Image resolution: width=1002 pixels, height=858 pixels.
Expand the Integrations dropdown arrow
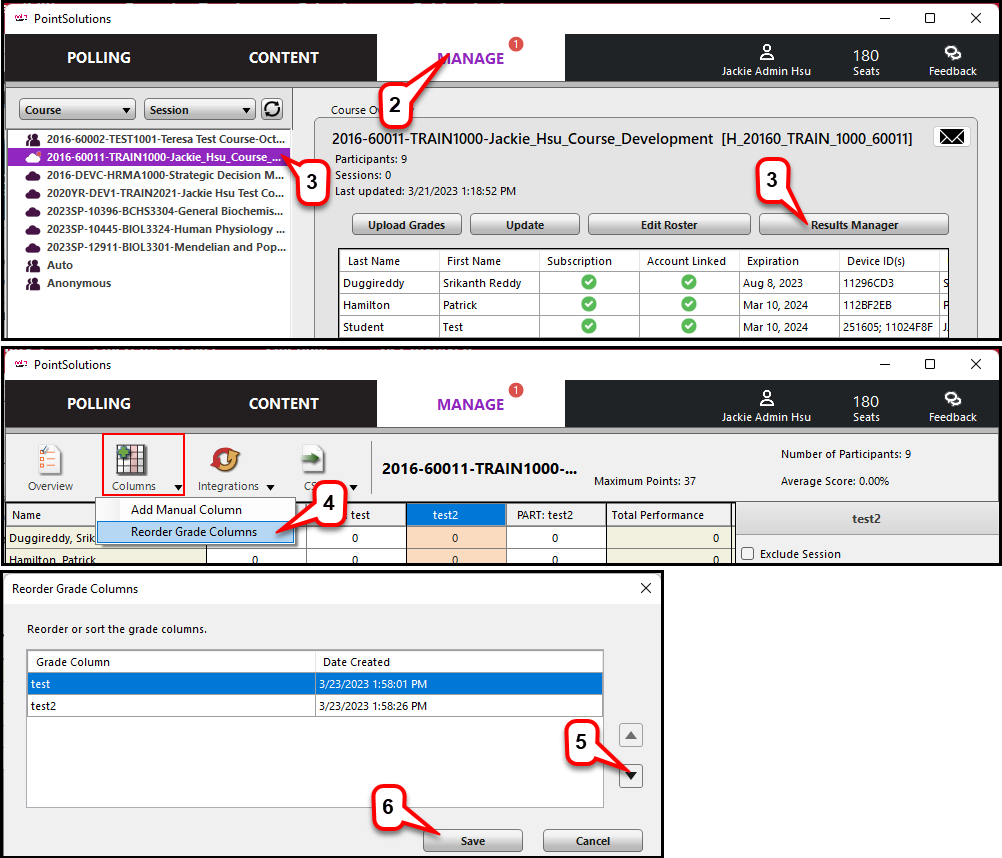pos(270,487)
